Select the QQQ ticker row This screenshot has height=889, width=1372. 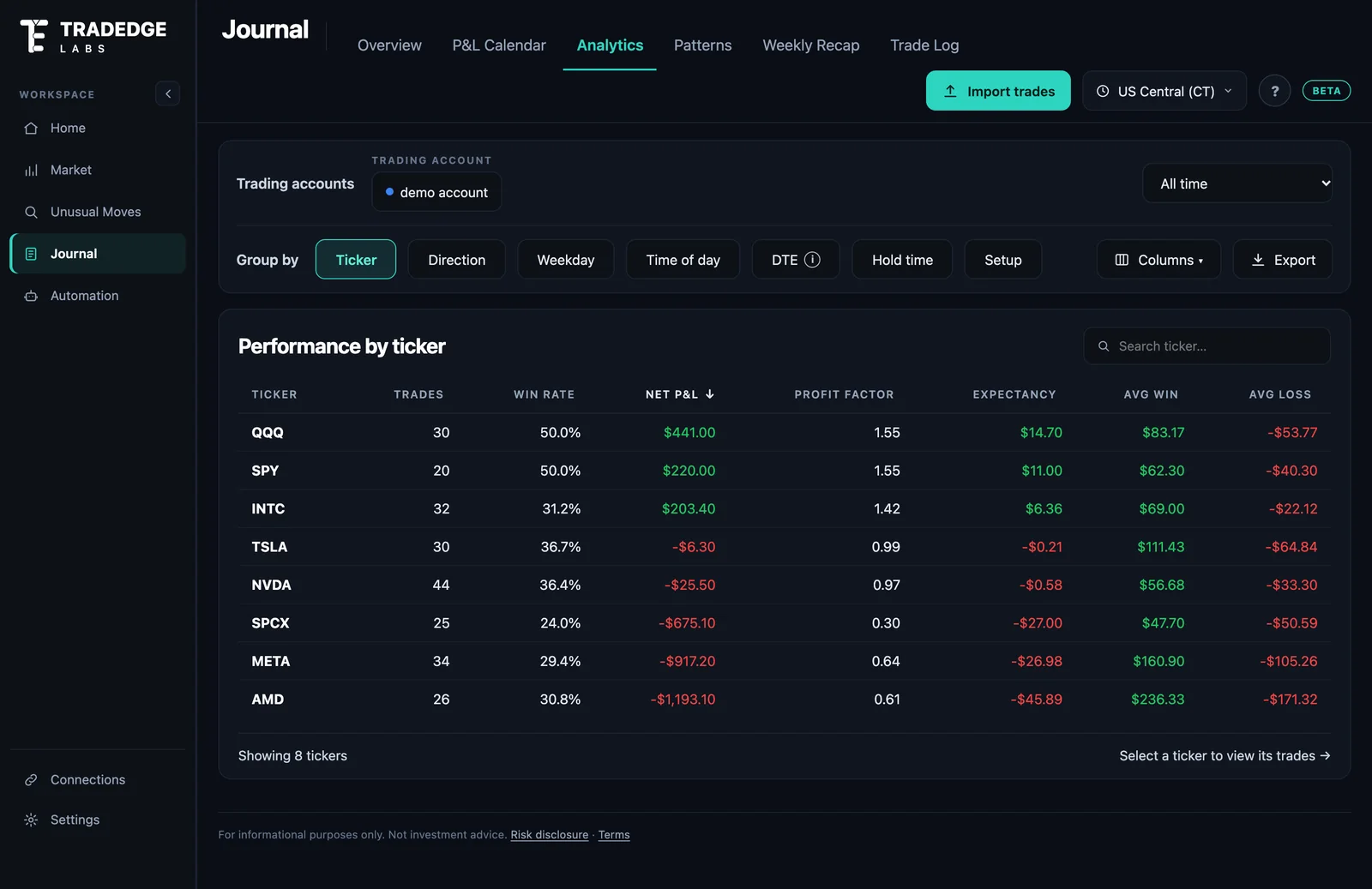[785, 433]
